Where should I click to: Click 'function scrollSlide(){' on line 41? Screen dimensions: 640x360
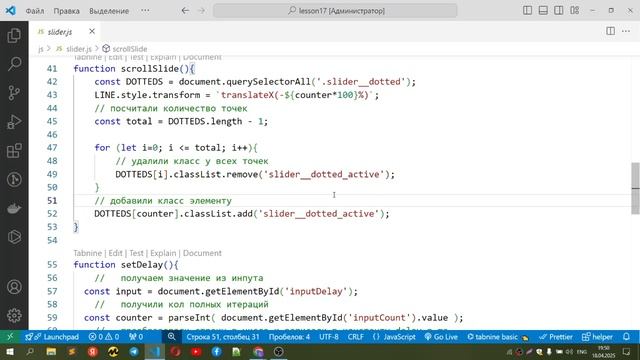(x=134, y=69)
